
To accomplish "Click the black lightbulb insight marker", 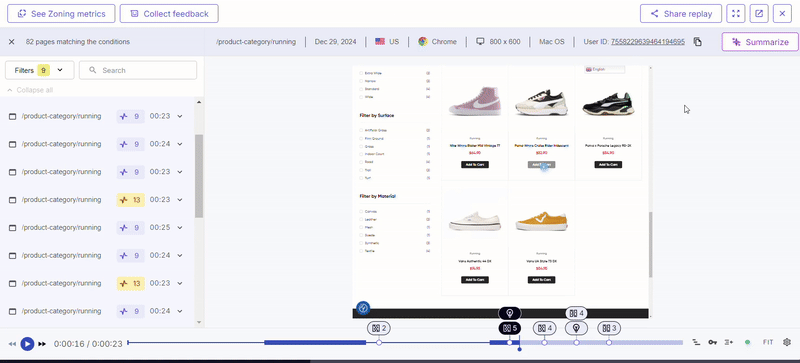I will [509, 313].
